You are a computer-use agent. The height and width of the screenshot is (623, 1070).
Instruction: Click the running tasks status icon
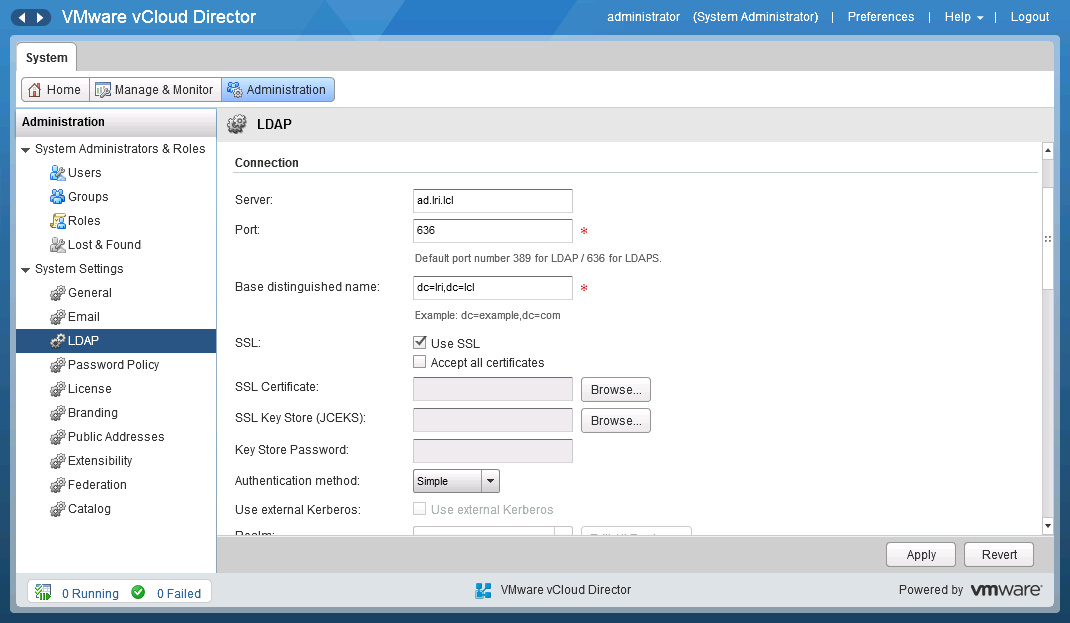pos(43,592)
